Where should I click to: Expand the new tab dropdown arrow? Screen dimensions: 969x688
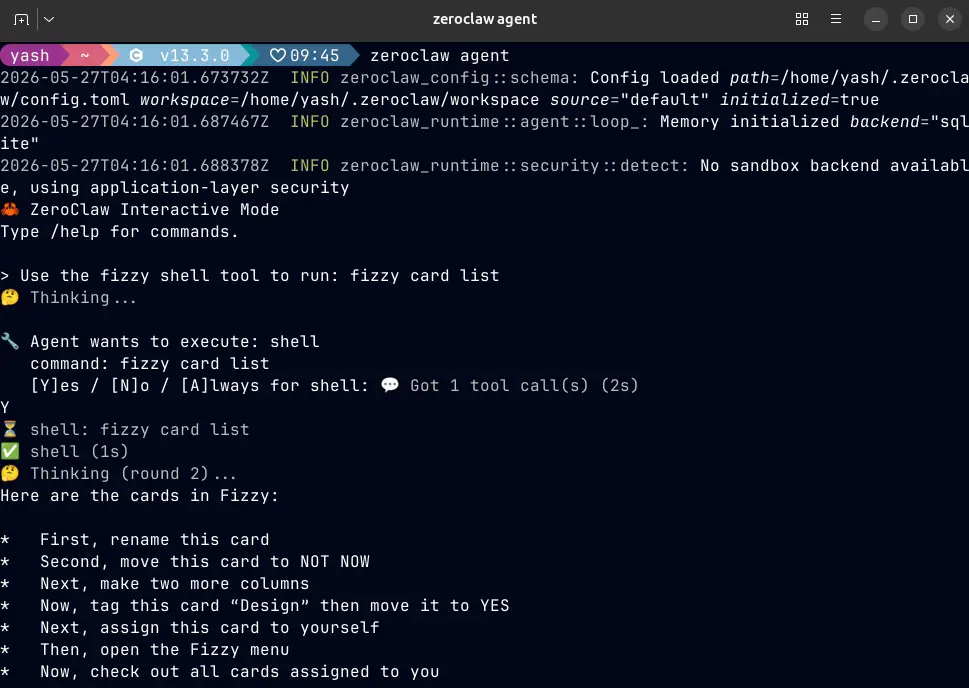pyautogui.click(x=49, y=20)
